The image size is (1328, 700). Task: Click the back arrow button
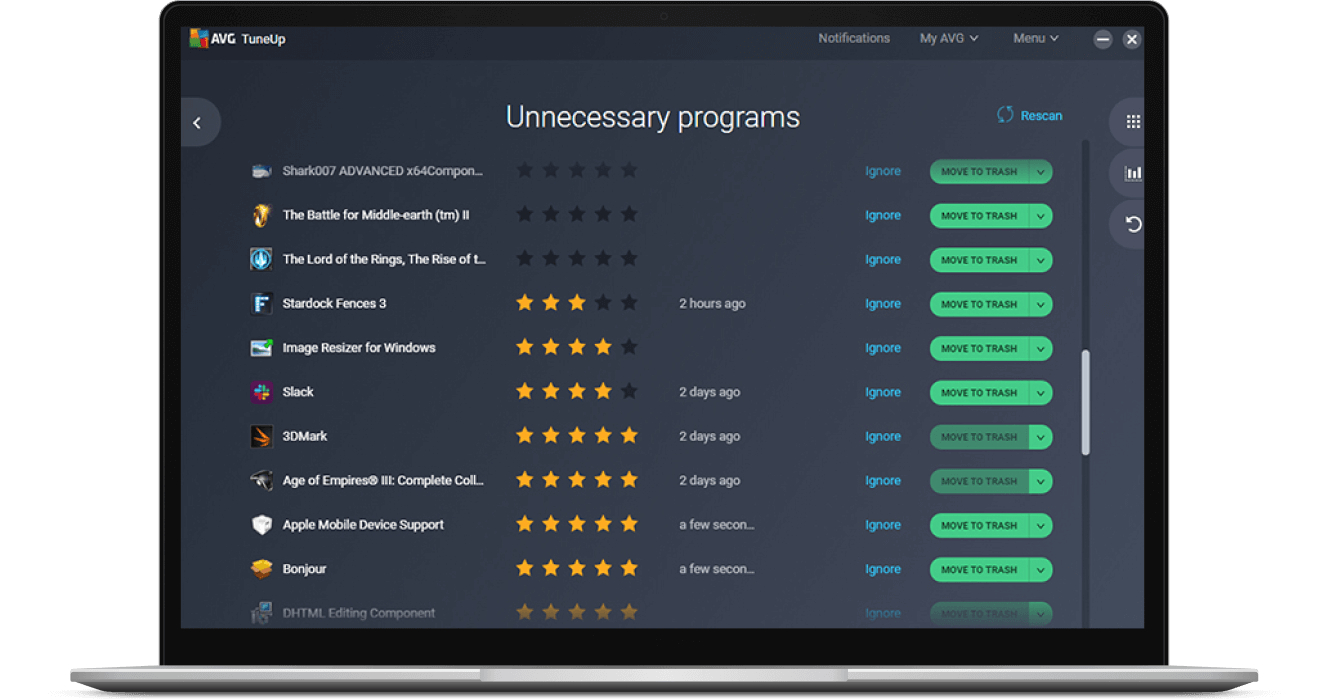pyautogui.click(x=197, y=123)
